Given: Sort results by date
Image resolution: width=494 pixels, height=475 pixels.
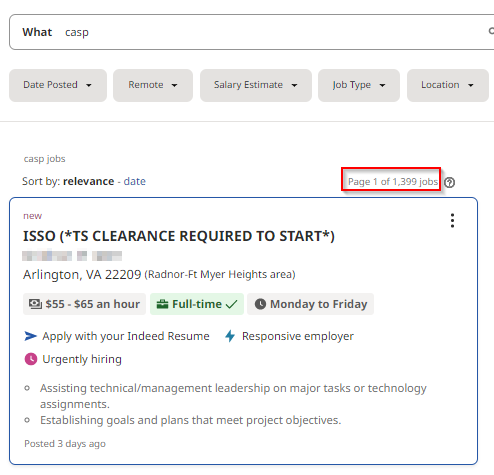Looking at the screenshot, I should click(135, 181).
